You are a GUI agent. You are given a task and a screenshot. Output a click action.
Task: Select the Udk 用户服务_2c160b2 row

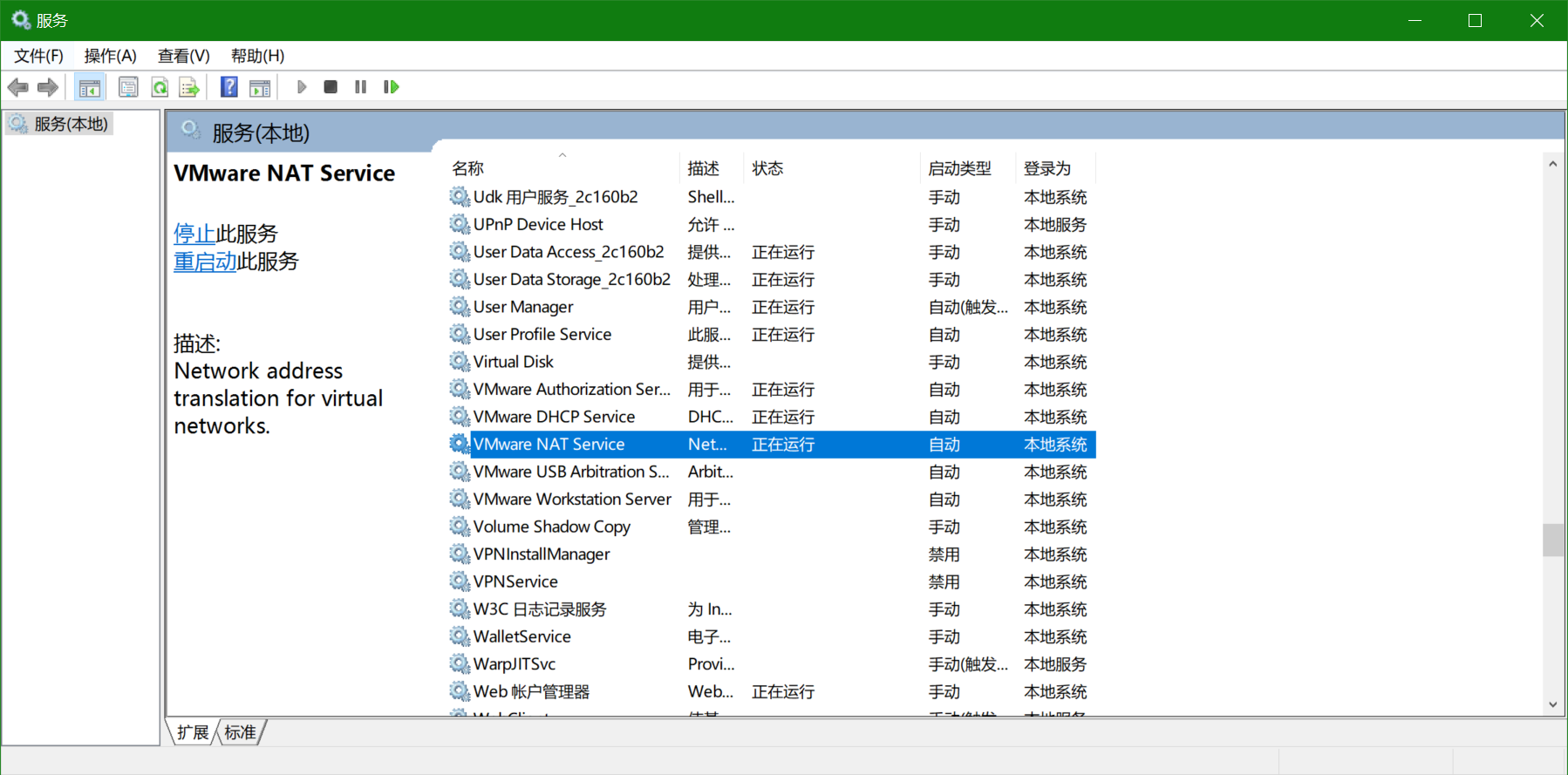(x=771, y=197)
